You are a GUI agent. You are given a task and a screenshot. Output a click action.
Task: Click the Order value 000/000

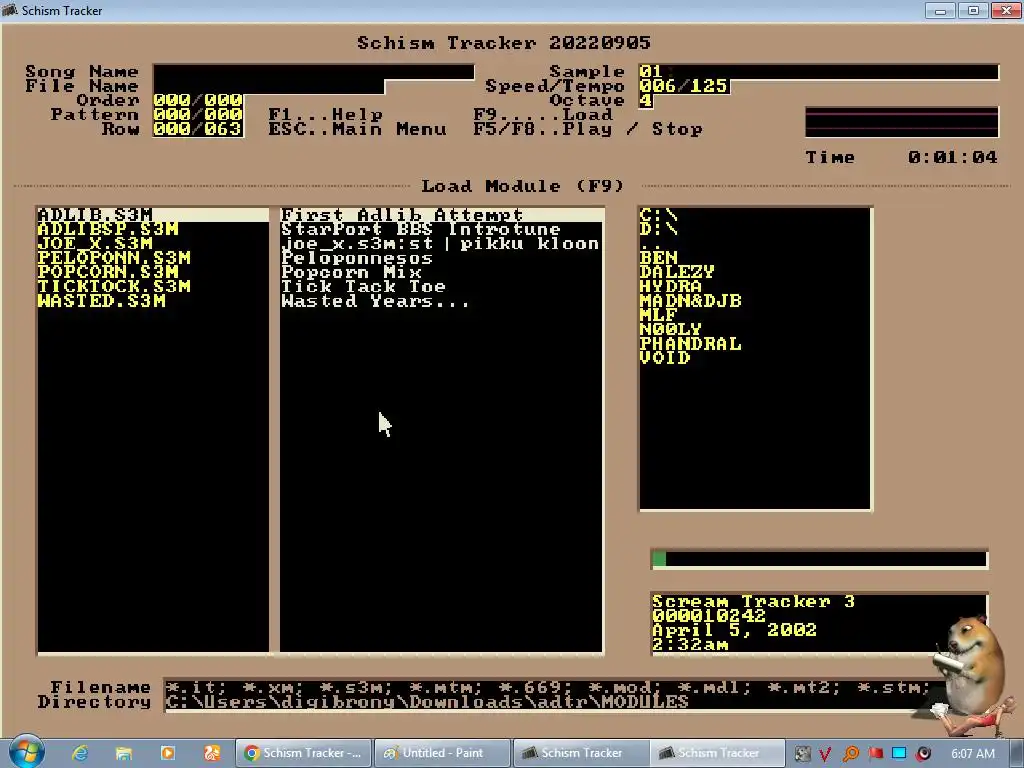(x=198, y=100)
